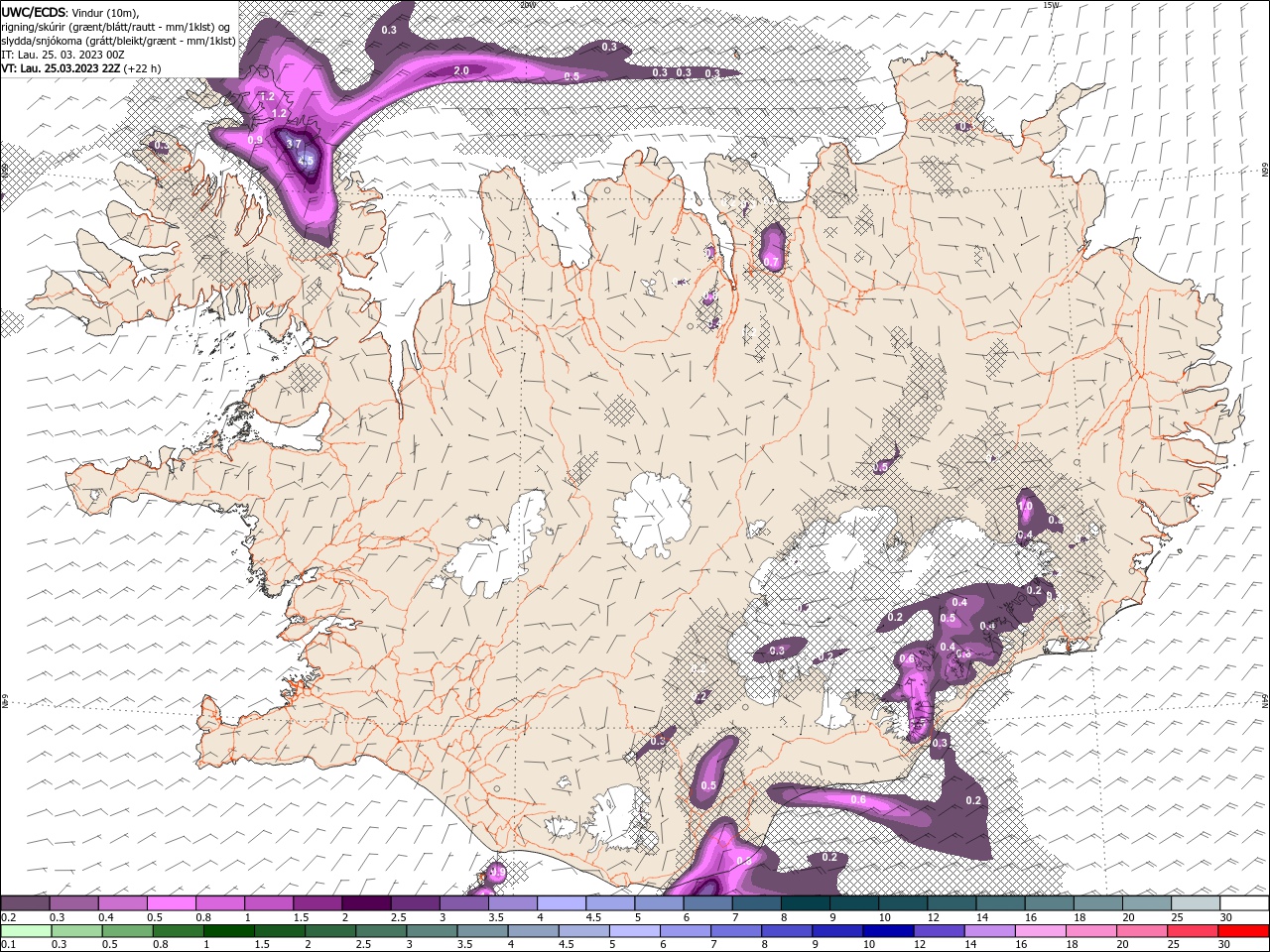Select the pale lavender 5–6 swatch in lower legend
Image resolution: width=1270 pixels, height=952 pixels.
[x=634, y=931]
